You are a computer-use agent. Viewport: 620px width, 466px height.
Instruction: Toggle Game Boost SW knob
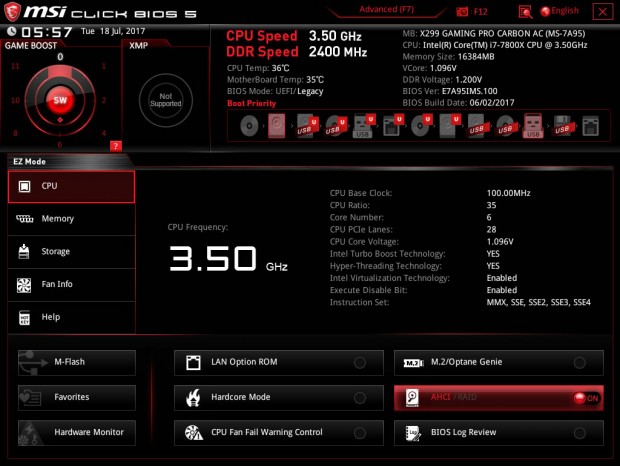[x=60, y=100]
